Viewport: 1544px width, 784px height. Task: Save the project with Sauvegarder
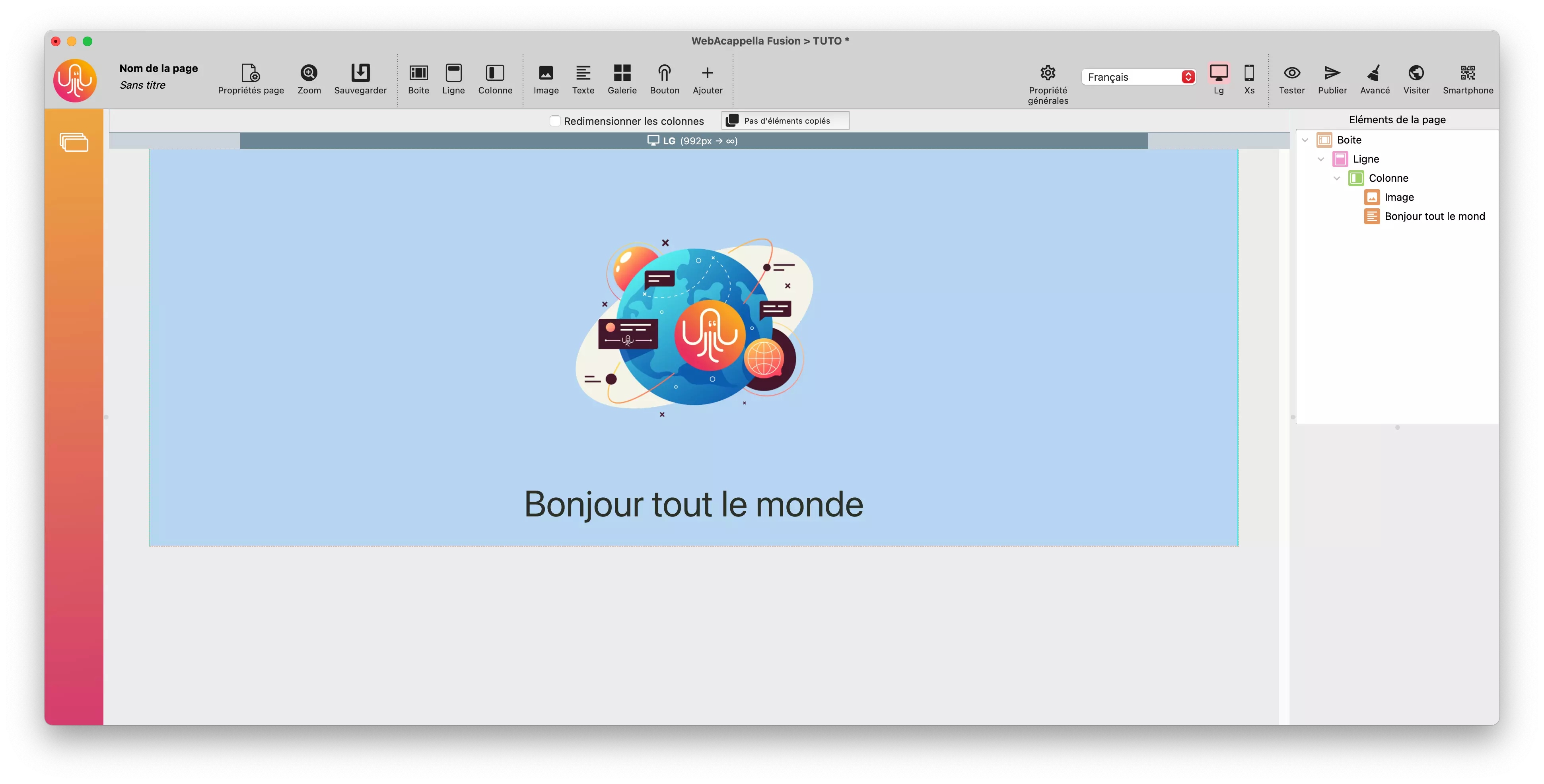pyautogui.click(x=360, y=80)
